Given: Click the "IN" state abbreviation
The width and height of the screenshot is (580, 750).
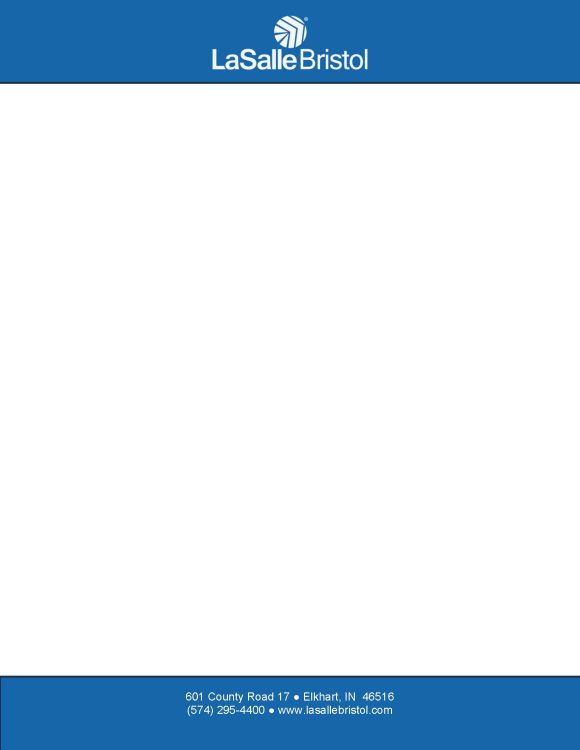Looking at the screenshot, I should 350,697.
